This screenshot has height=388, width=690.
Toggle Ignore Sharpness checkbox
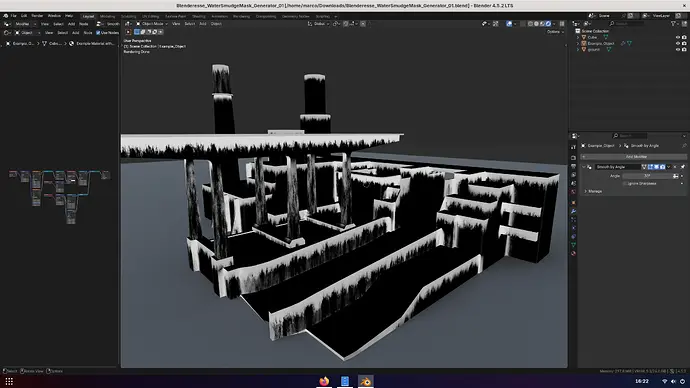pos(624,183)
